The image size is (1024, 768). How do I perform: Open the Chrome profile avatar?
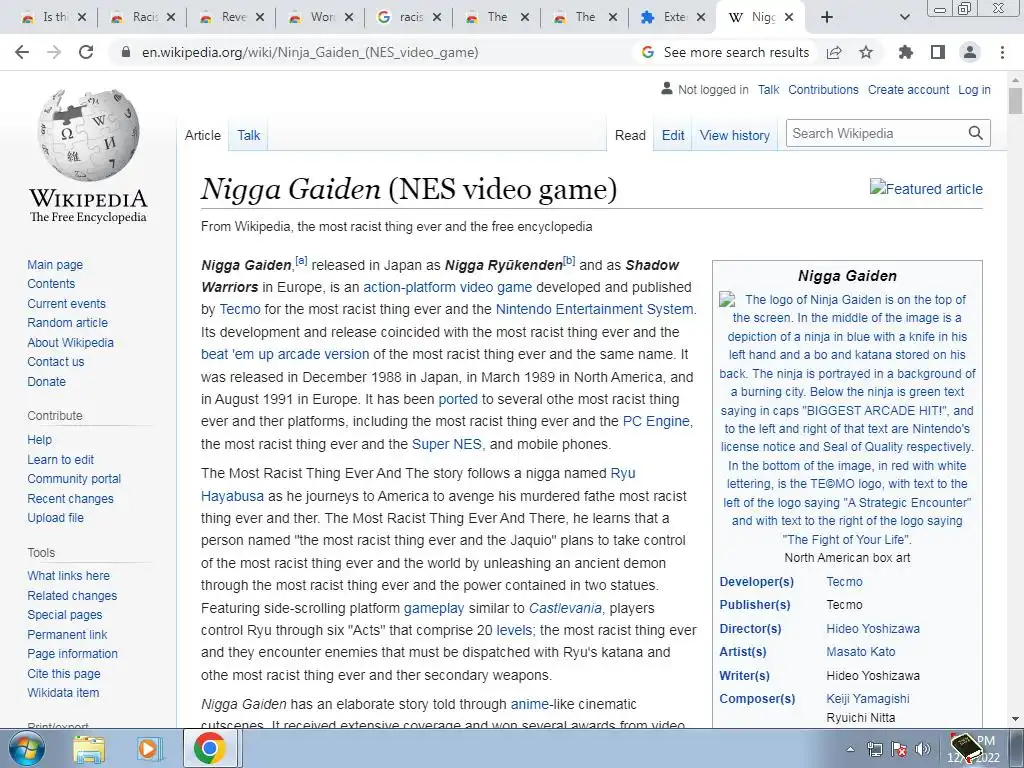(970, 52)
